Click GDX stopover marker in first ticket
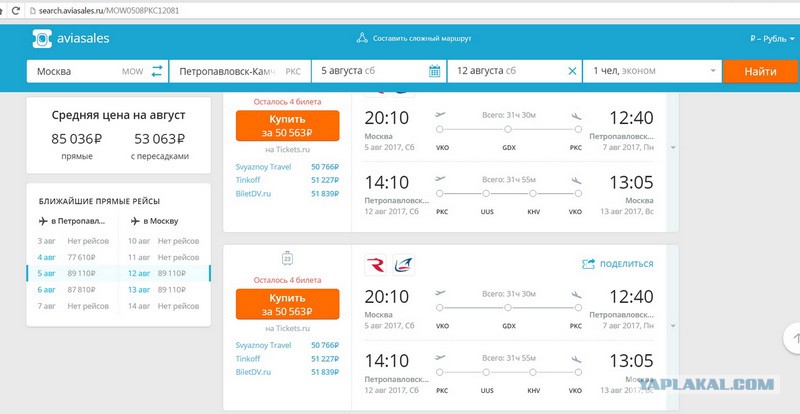This screenshot has height=414, width=800. [x=508, y=130]
